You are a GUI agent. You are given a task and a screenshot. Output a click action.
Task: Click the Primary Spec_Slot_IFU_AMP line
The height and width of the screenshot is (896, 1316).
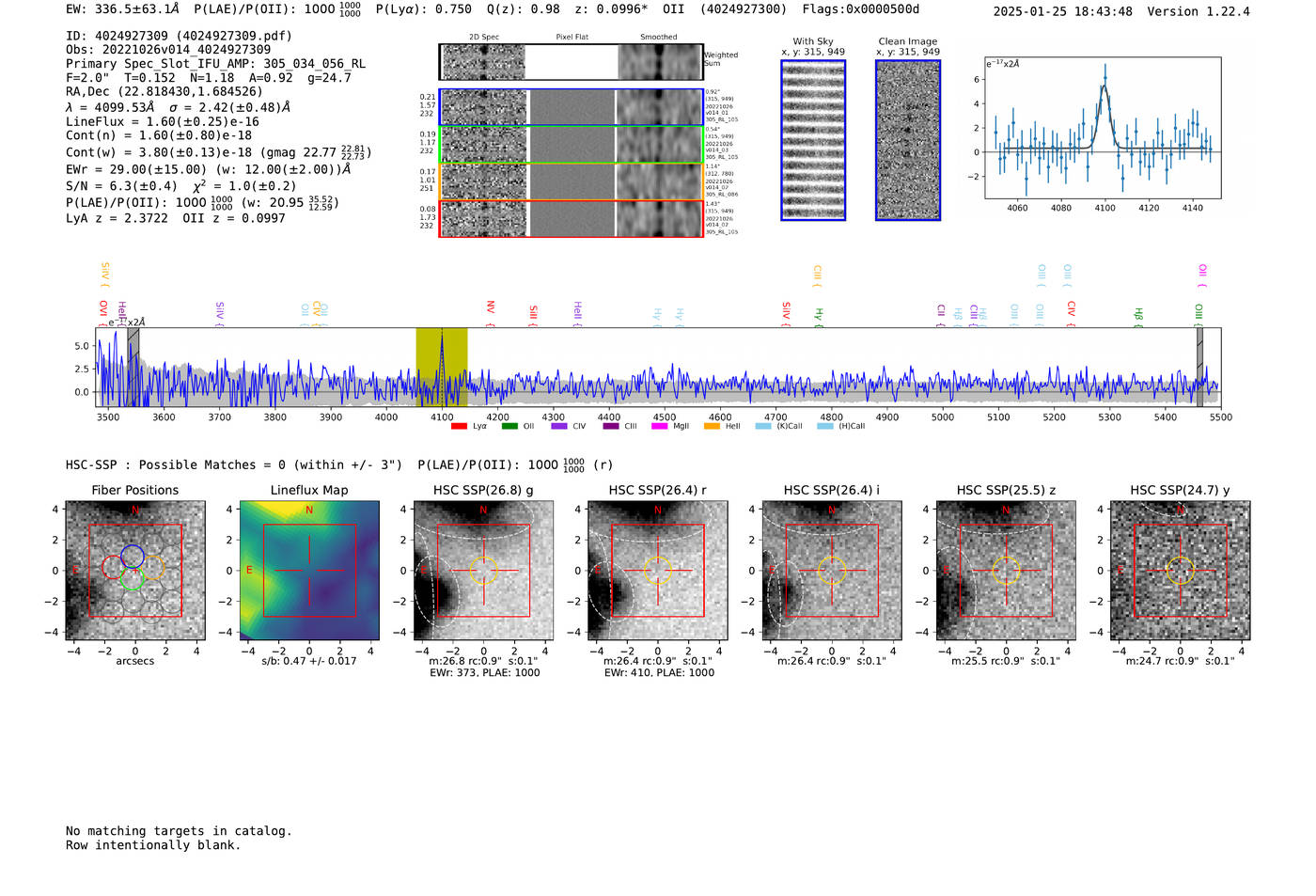pos(216,64)
